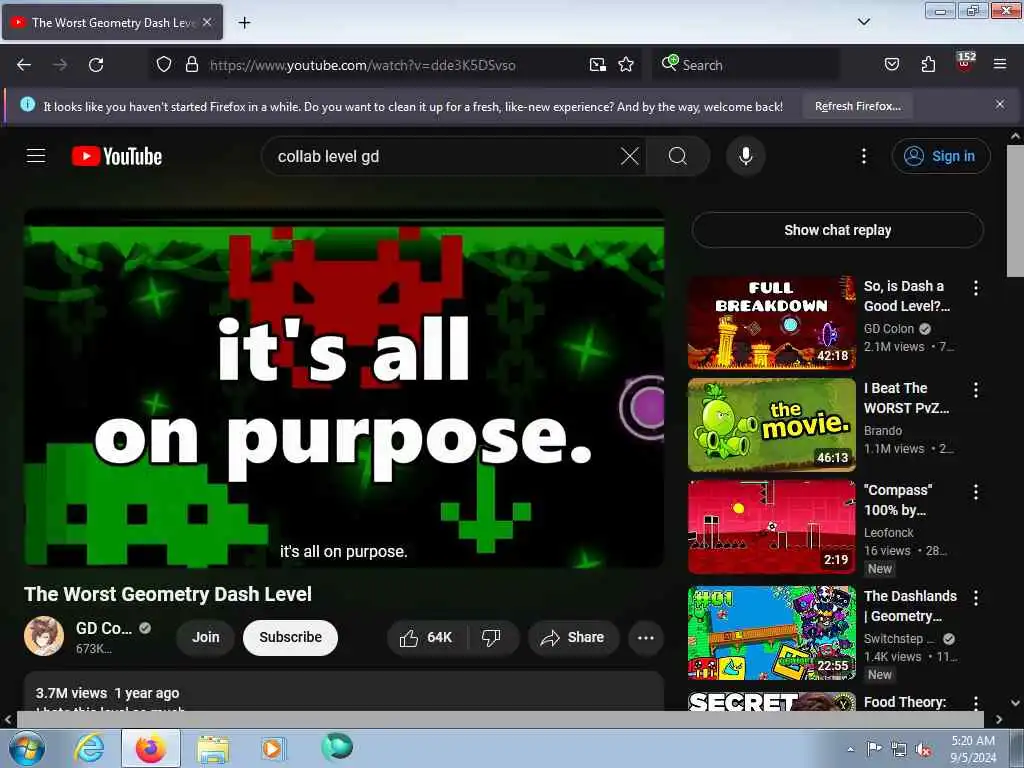
Task: List all tabs dropdown arrow
Action: [x=863, y=22]
